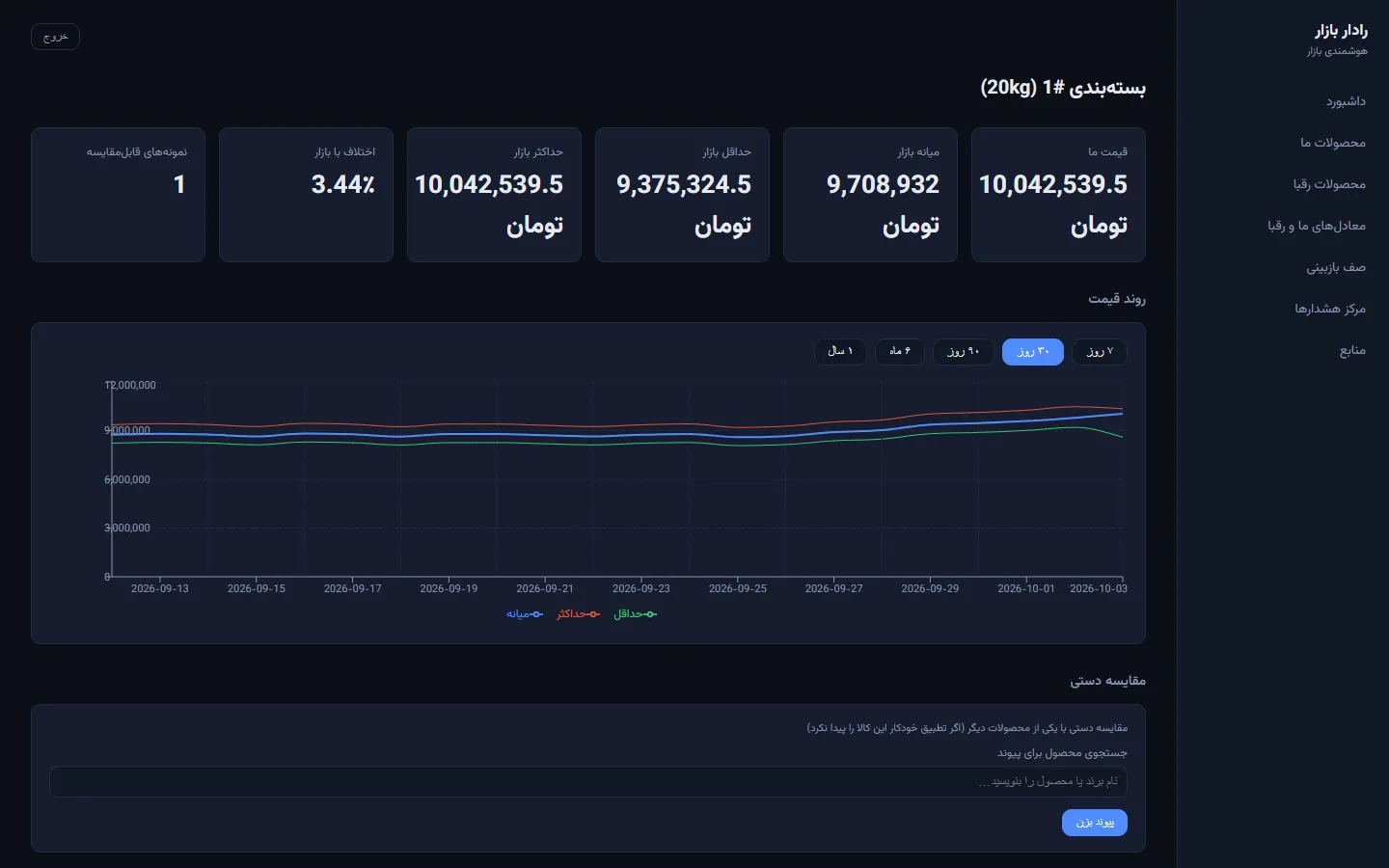1389x868 pixels.
Task: Click the 12,000,000 y-axis label
Action: click(x=130, y=385)
